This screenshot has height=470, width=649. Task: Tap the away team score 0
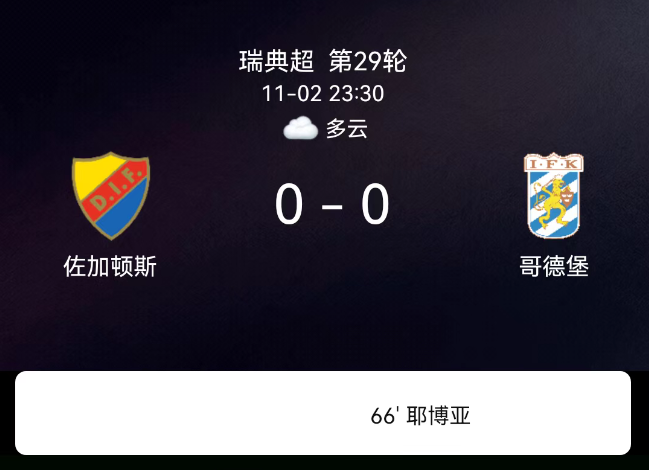[x=375, y=204]
